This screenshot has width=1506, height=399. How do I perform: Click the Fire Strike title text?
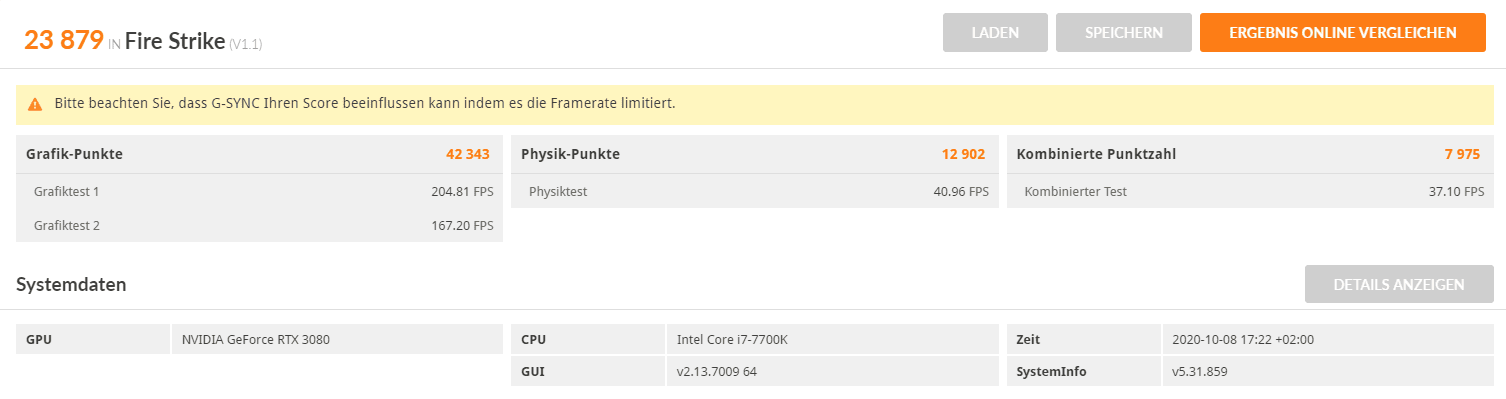click(x=175, y=41)
